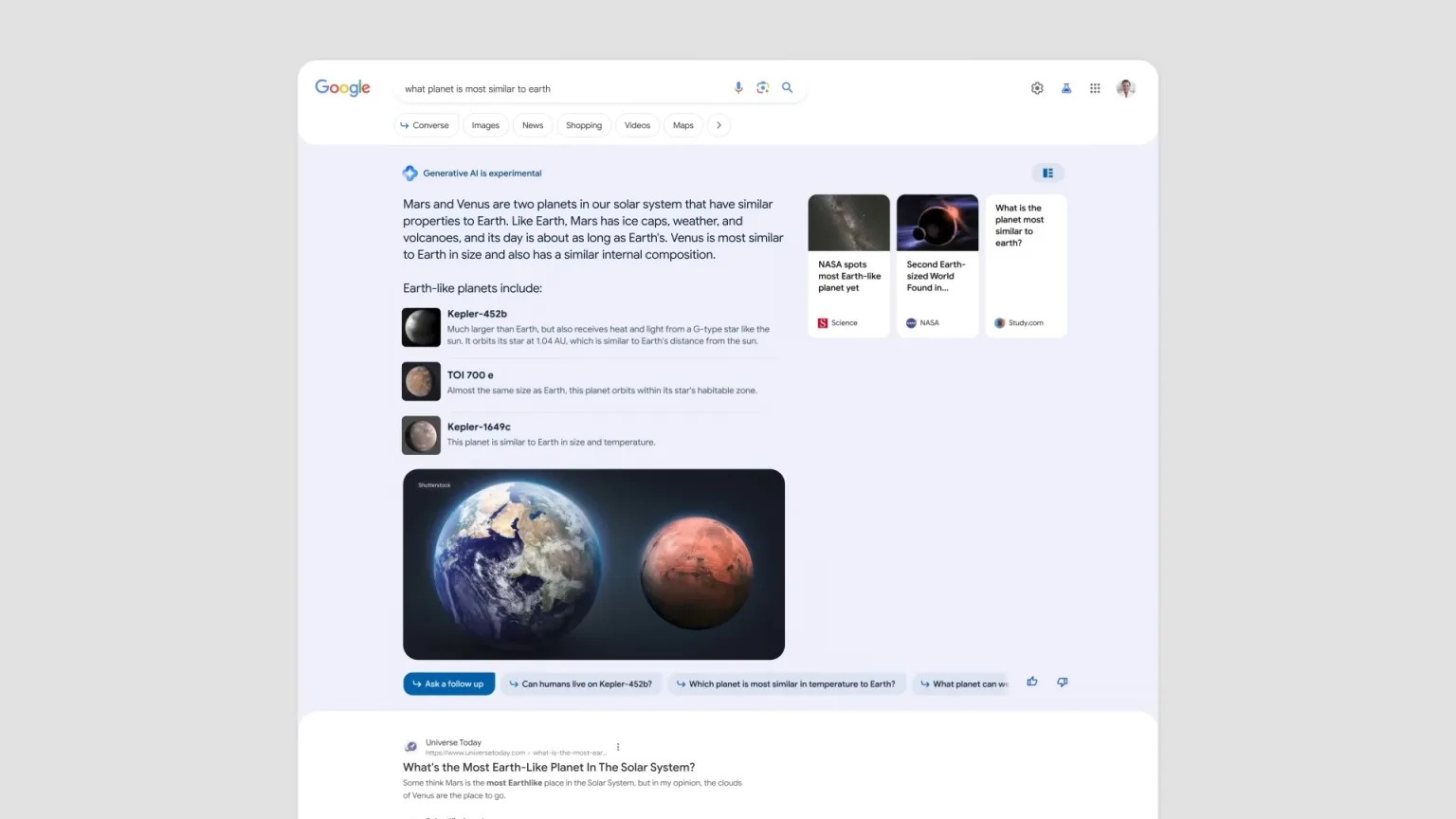Activate voice search microphone
1456x819 pixels.
(738, 87)
